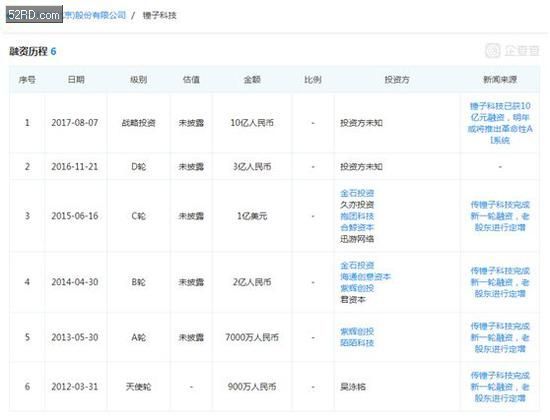
Task: Select the 900万人民币 amount cell
Action: pyautogui.click(x=252, y=387)
